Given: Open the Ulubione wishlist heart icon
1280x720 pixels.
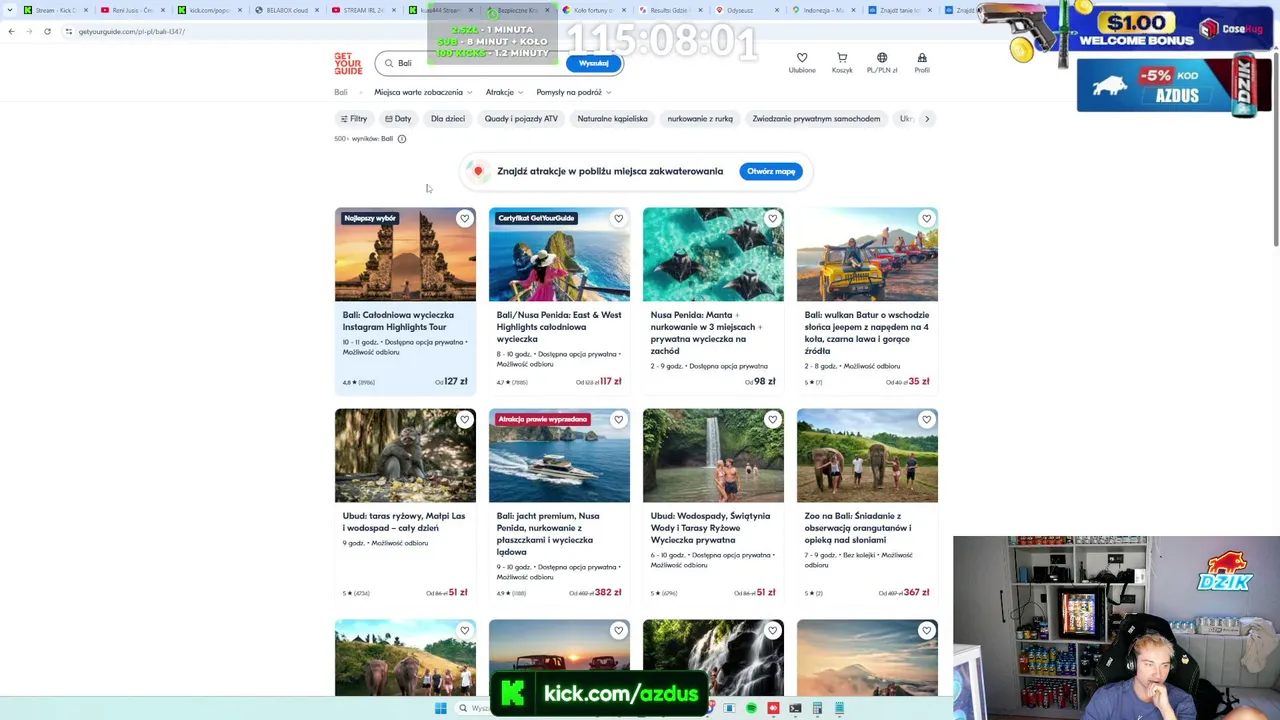Looking at the screenshot, I should coord(802,58).
